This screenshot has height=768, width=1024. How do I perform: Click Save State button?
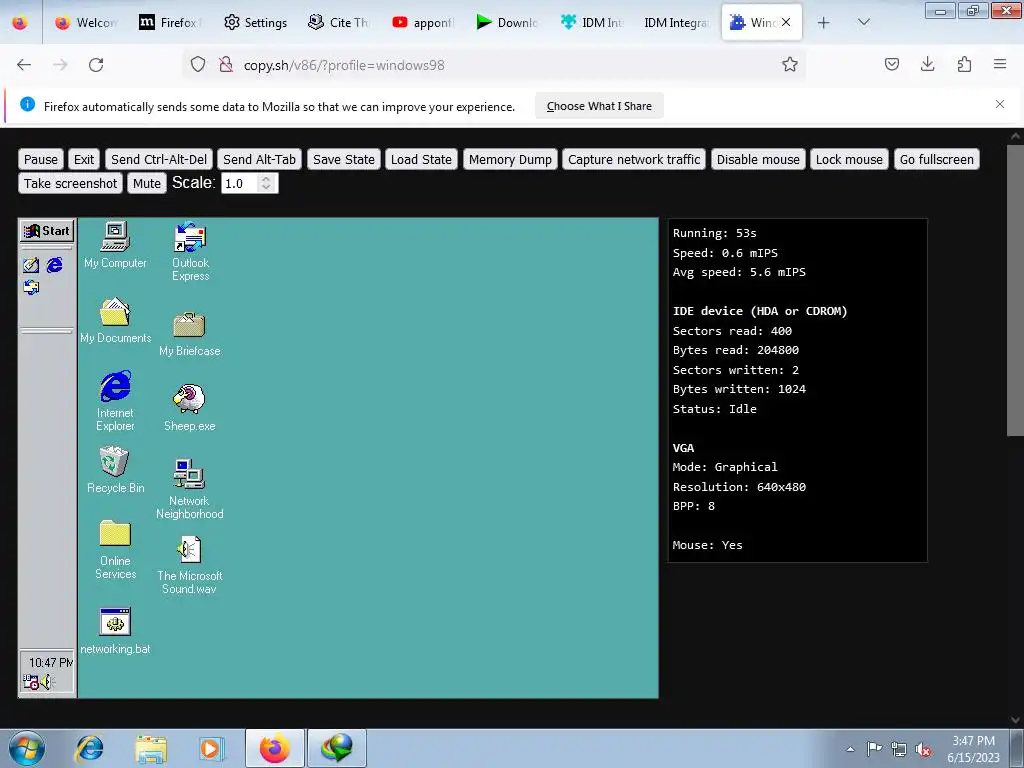[x=344, y=159]
